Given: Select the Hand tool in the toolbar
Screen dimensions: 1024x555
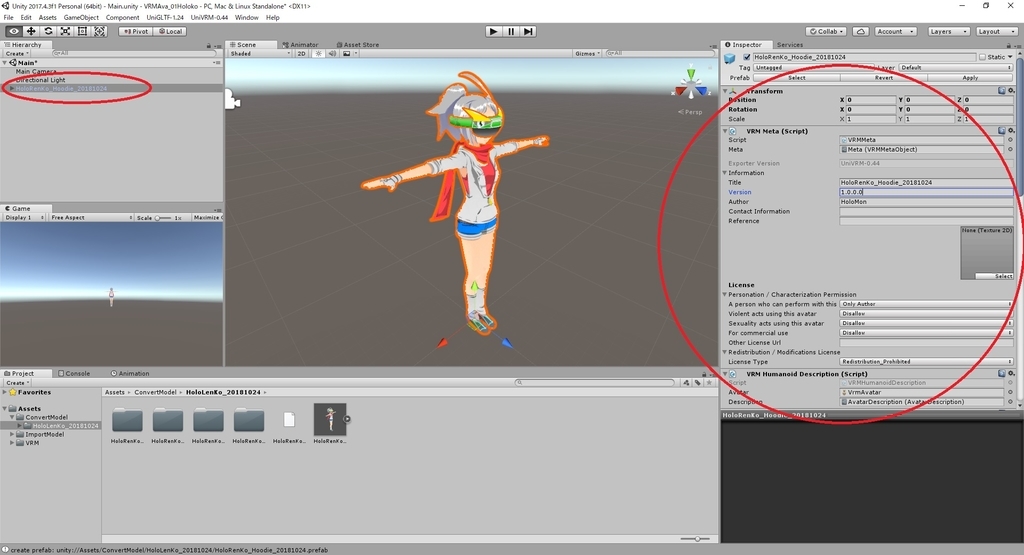Looking at the screenshot, I should [x=14, y=31].
